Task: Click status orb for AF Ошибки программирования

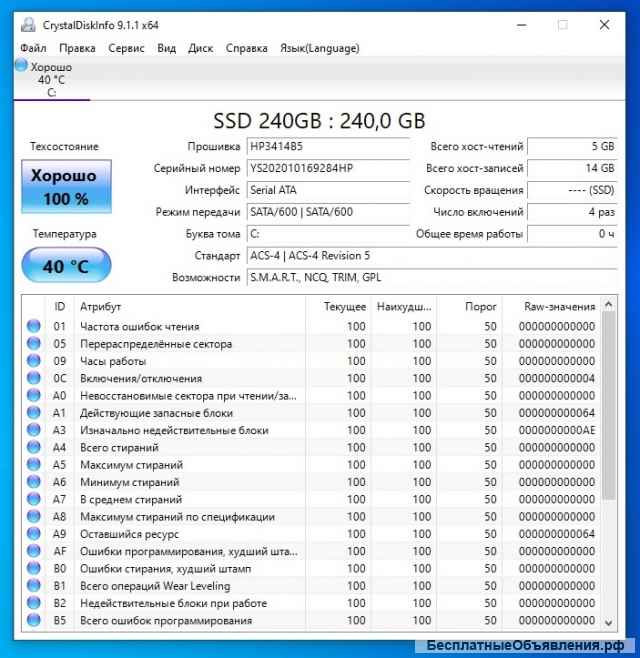Action: tap(34, 551)
